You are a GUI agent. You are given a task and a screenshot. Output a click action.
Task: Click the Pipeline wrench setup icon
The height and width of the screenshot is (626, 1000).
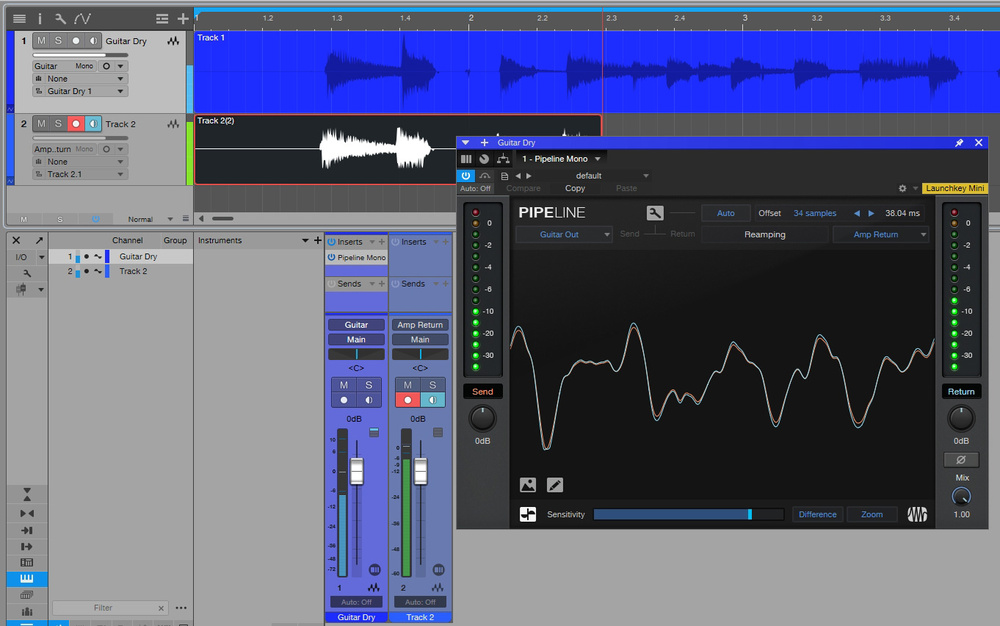(655, 213)
